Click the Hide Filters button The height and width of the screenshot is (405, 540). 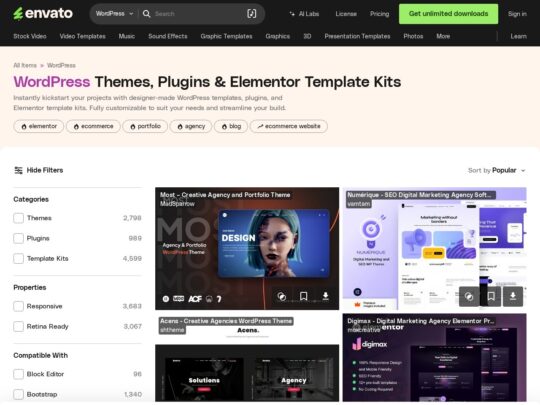click(x=39, y=170)
